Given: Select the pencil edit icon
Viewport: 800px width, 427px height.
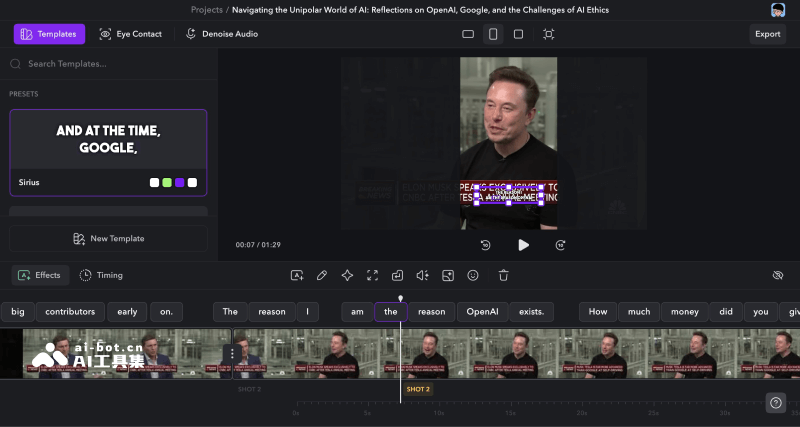Looking at the screenshot, I should 322,275.
